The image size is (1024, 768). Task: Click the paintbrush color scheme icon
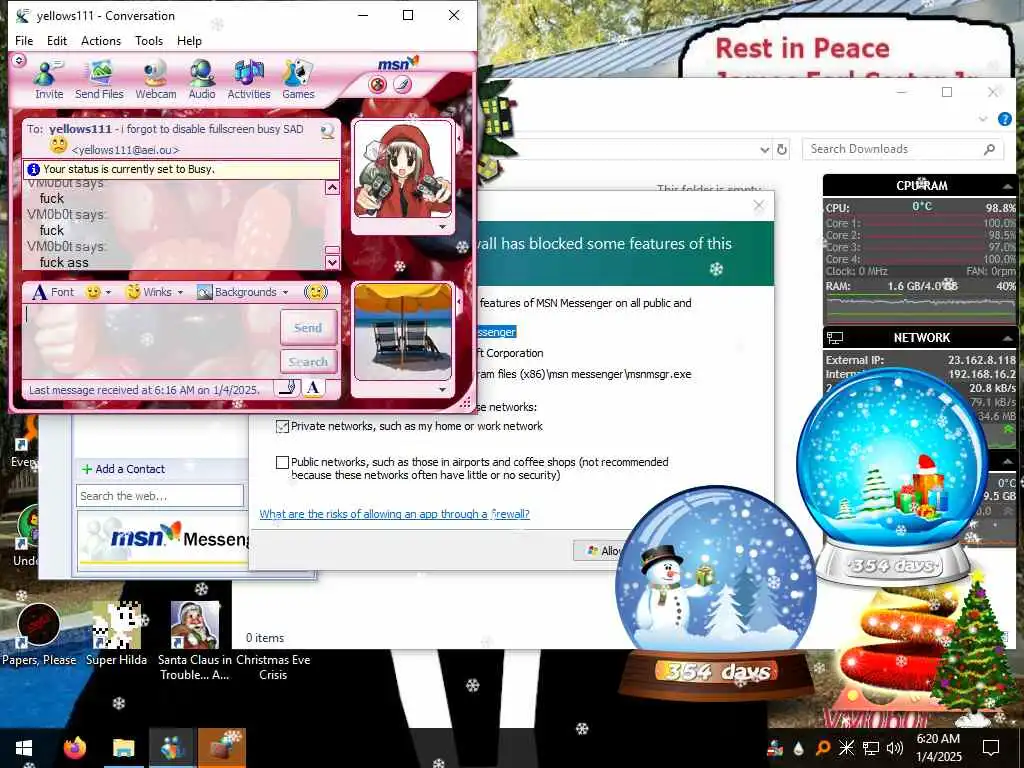402,84
